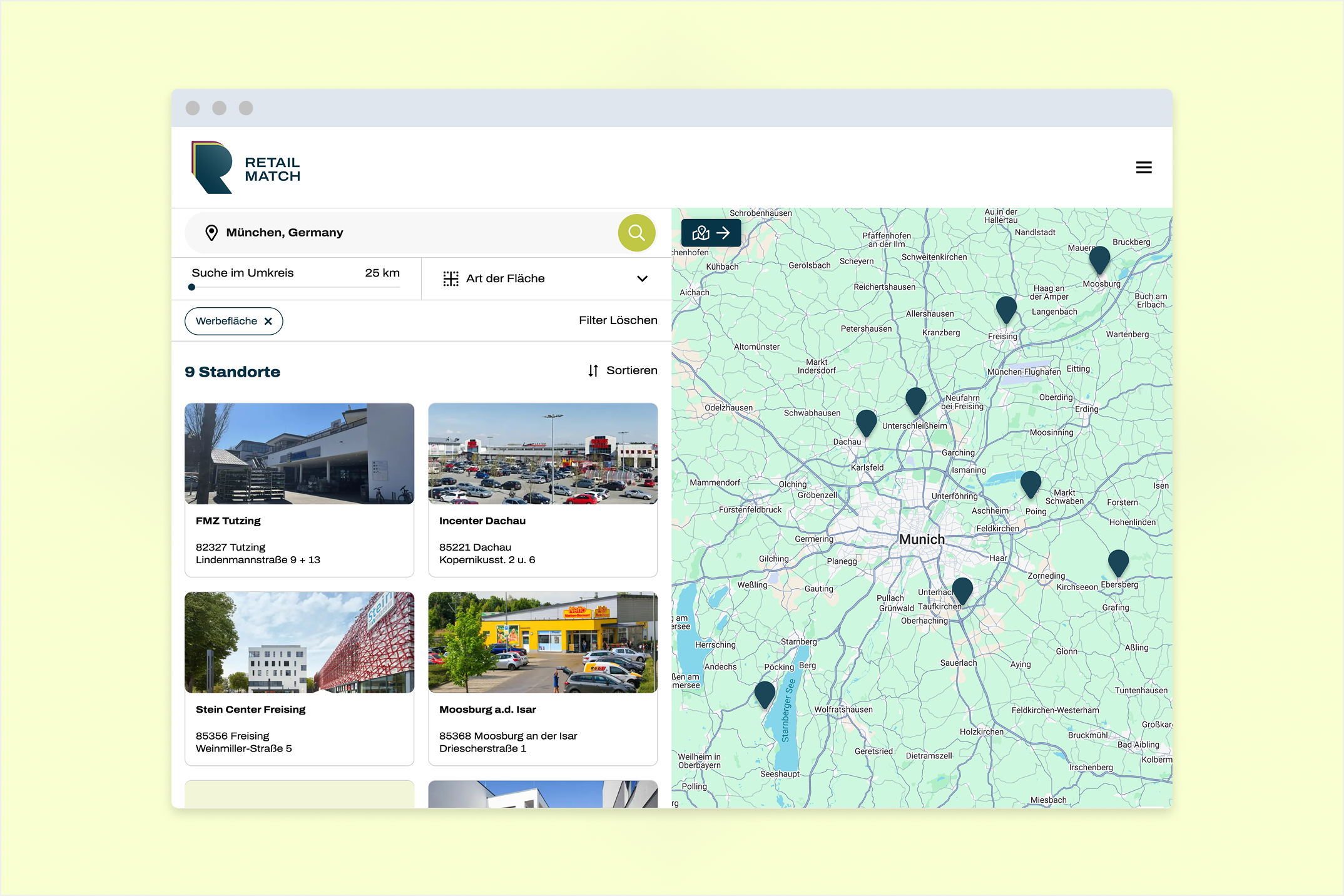
Task: Click the Stein Center Freising title
Action: [x=250, y=710]
